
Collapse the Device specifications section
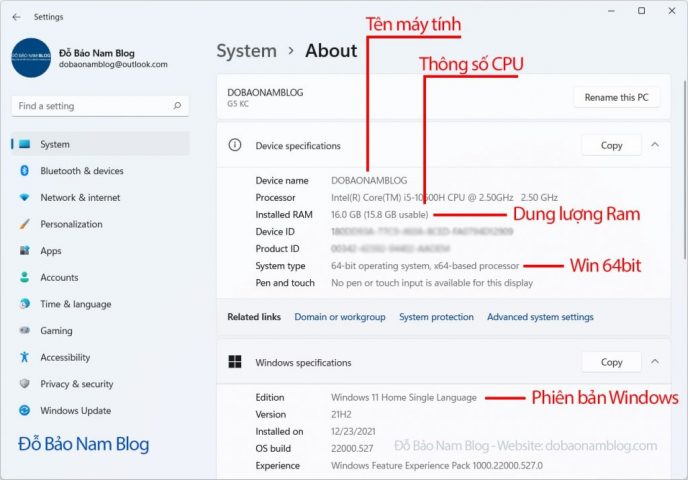coord(655,145)
